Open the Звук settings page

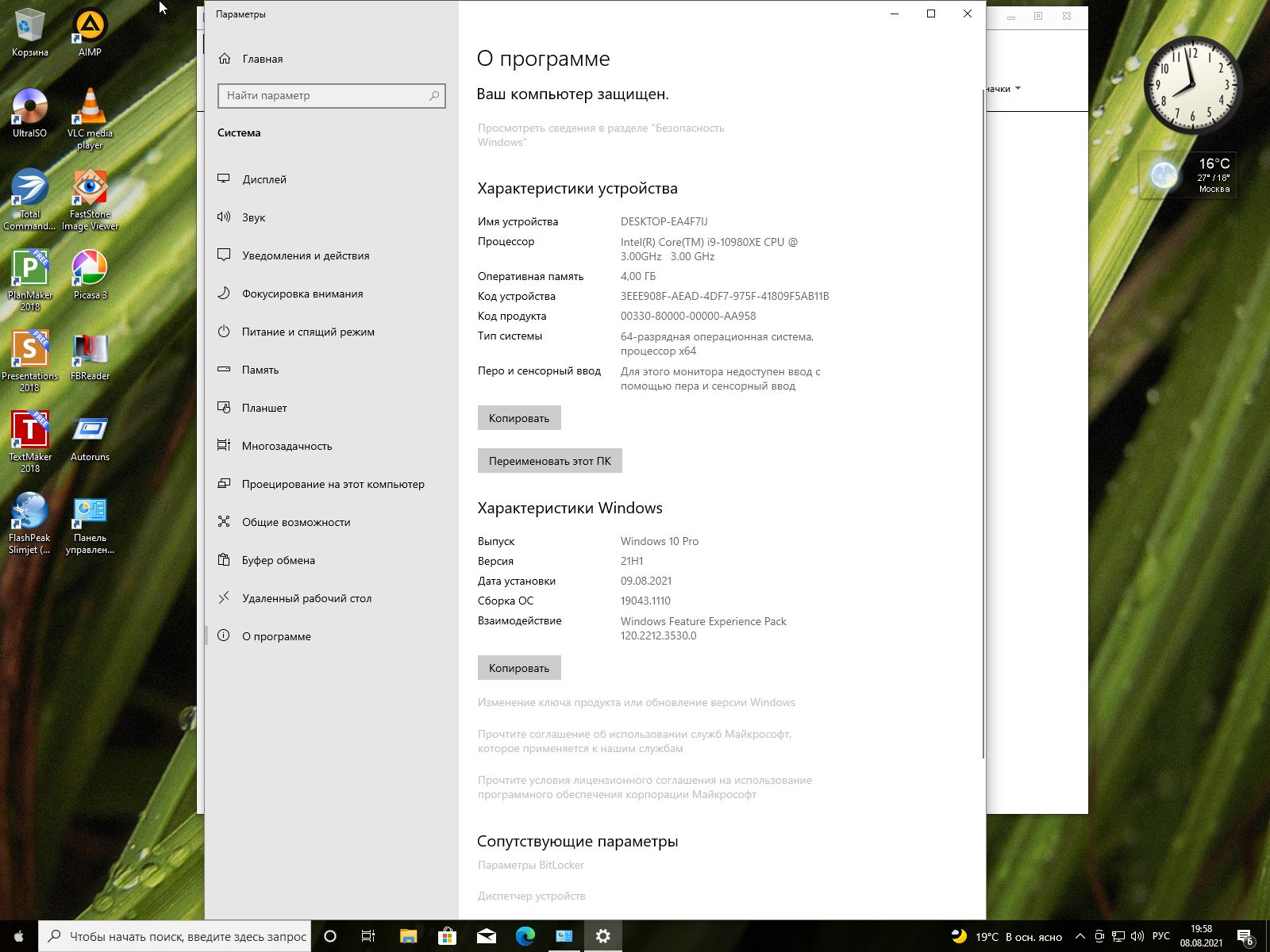point(332,217)
